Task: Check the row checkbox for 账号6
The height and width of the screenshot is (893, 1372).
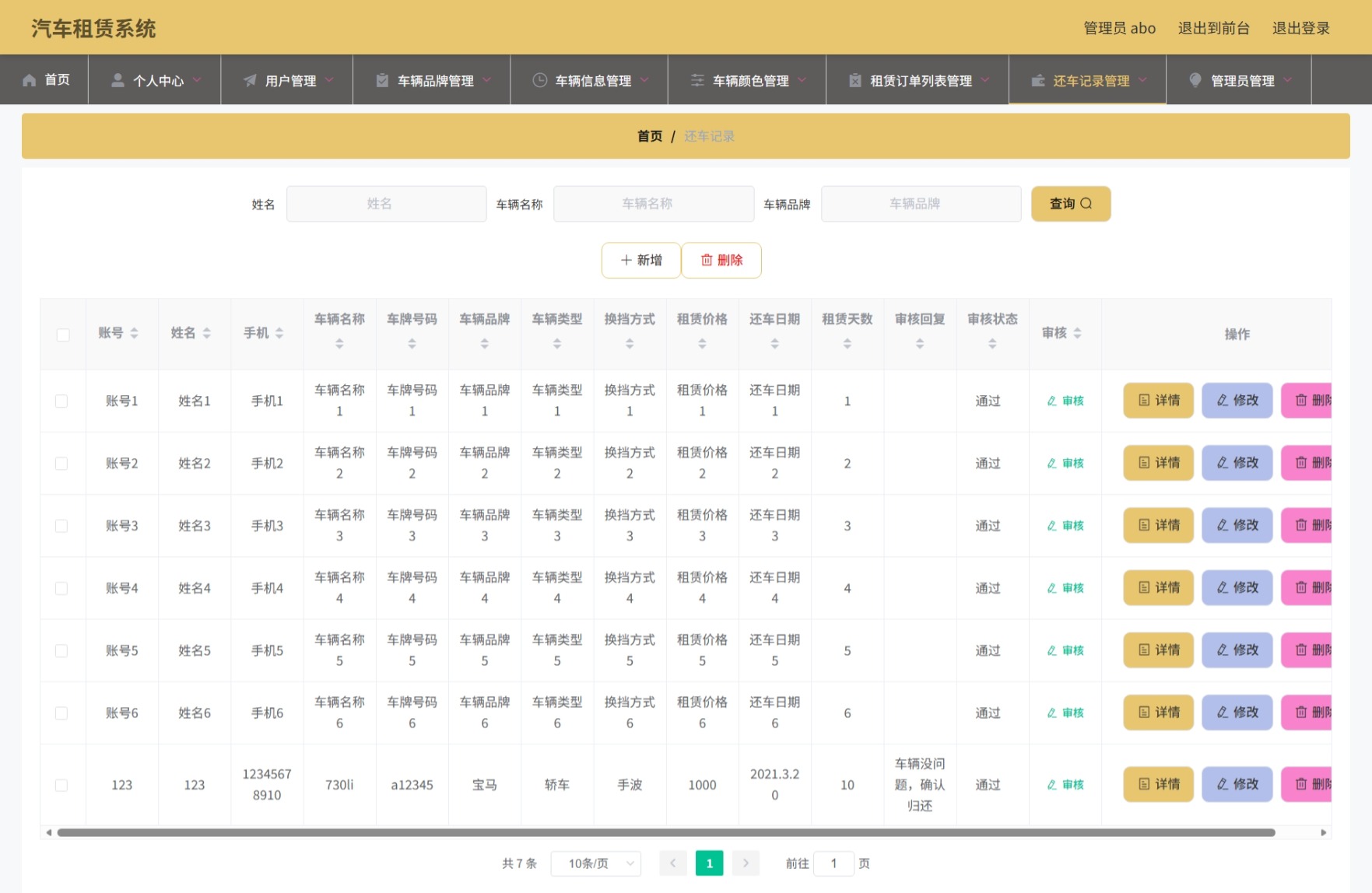Action: click(x=61, y=713)
